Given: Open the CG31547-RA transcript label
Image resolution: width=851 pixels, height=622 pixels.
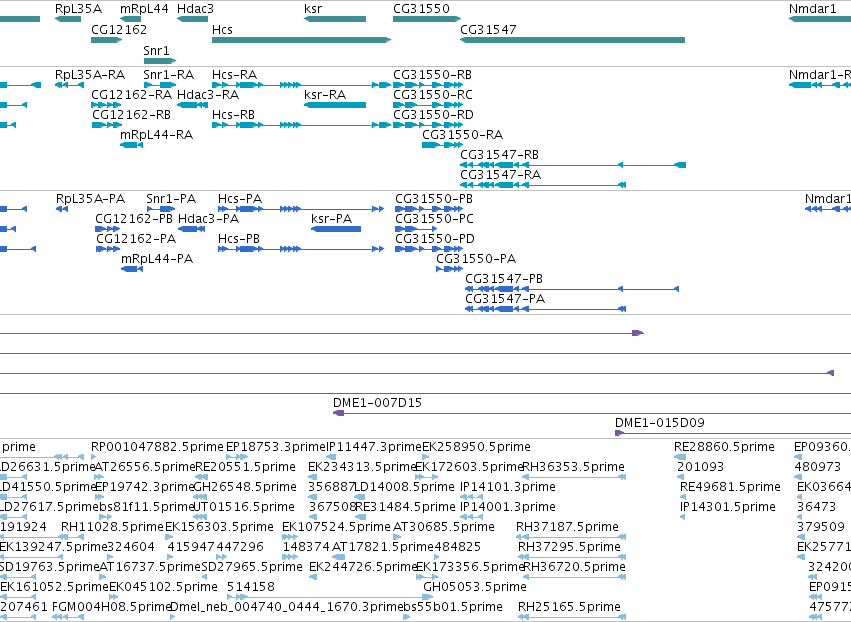Looking at the screenshot, I should (x=500, y=175).
